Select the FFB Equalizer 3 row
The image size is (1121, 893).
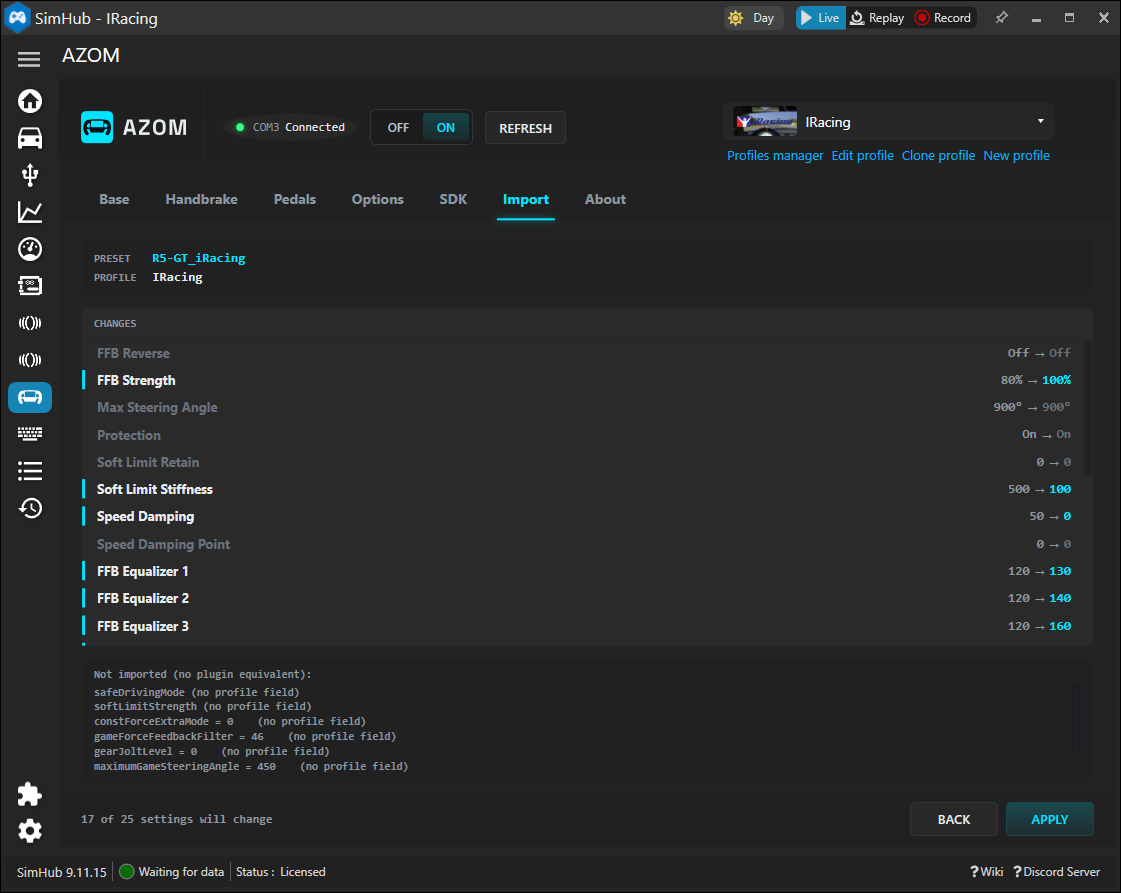[x=584, y=626]
